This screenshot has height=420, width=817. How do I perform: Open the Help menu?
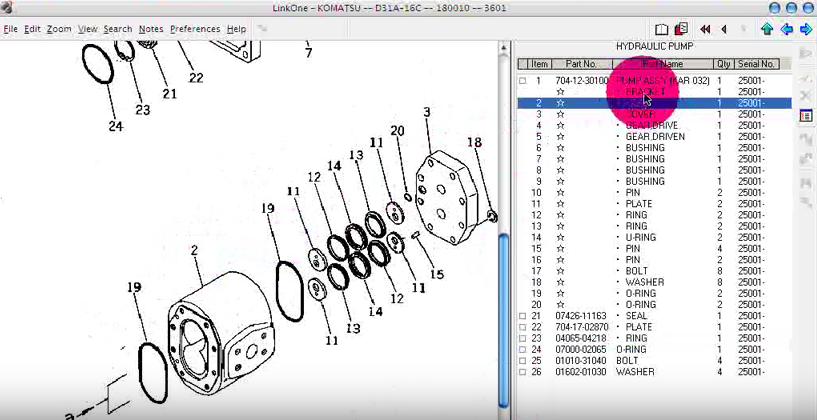[237, 29]
